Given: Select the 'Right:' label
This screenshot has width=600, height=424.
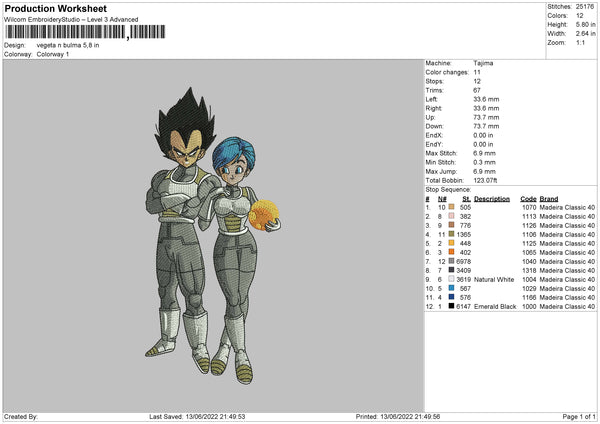Looking at the screenshot, I should (434, 108).
